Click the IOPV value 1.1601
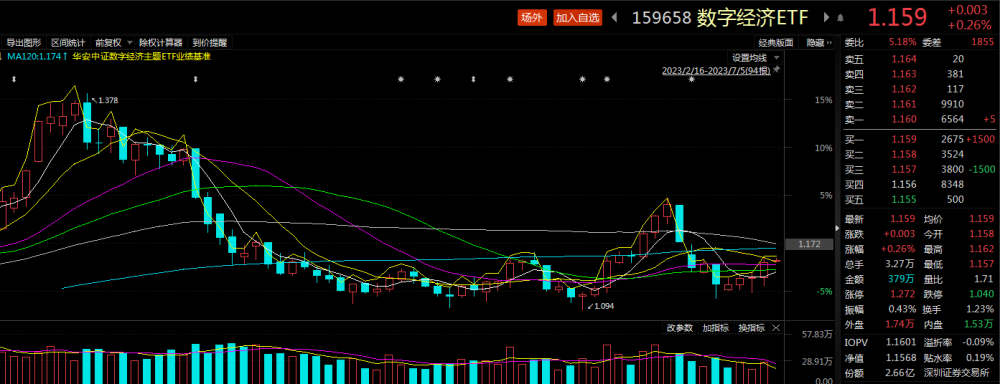This screenshot has height=384, width=1000. (900, 343)
